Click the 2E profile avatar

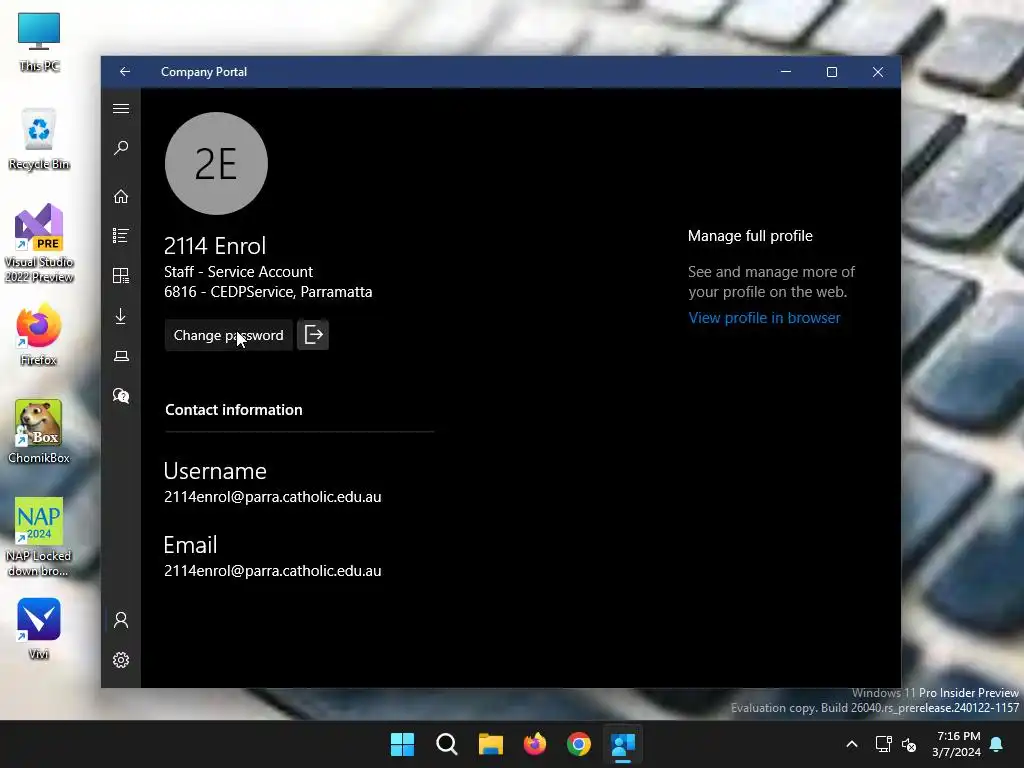tap(216, 163)
